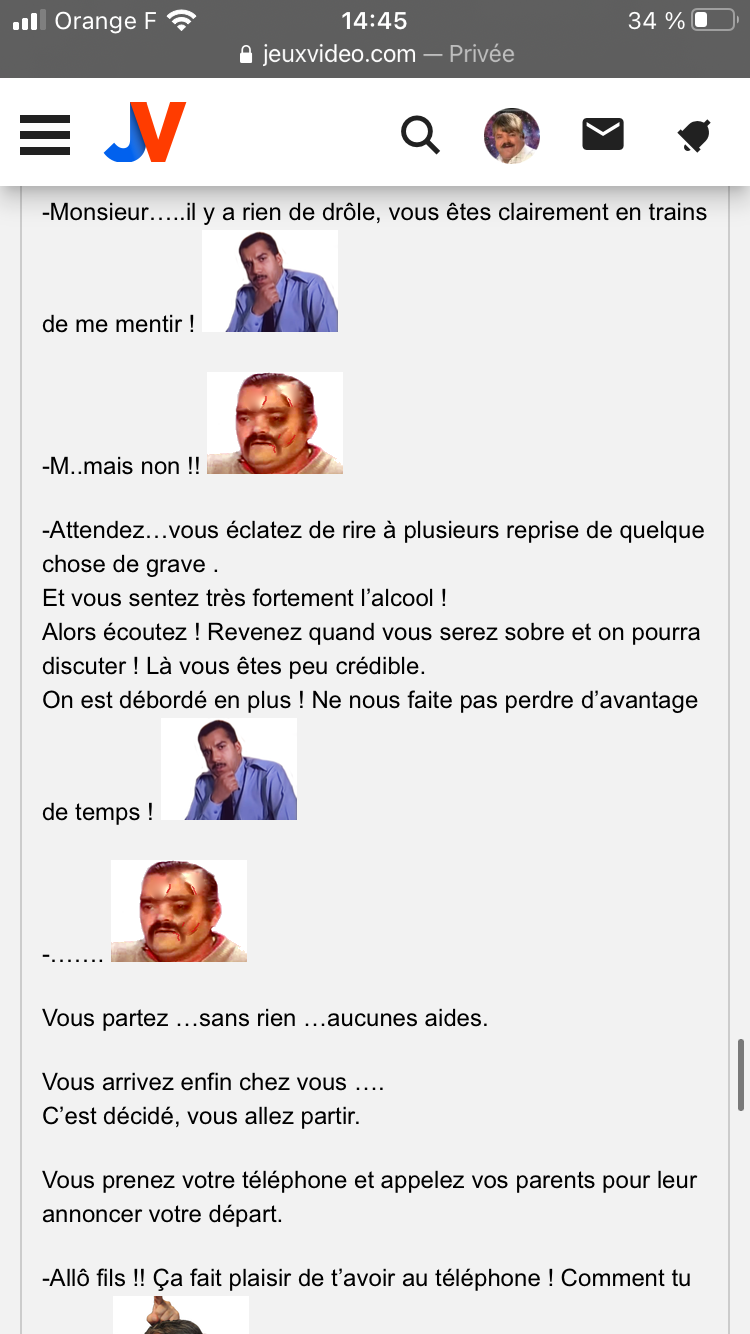
Task: Open bloodied face sticker after dotted line
Action: 179,911
